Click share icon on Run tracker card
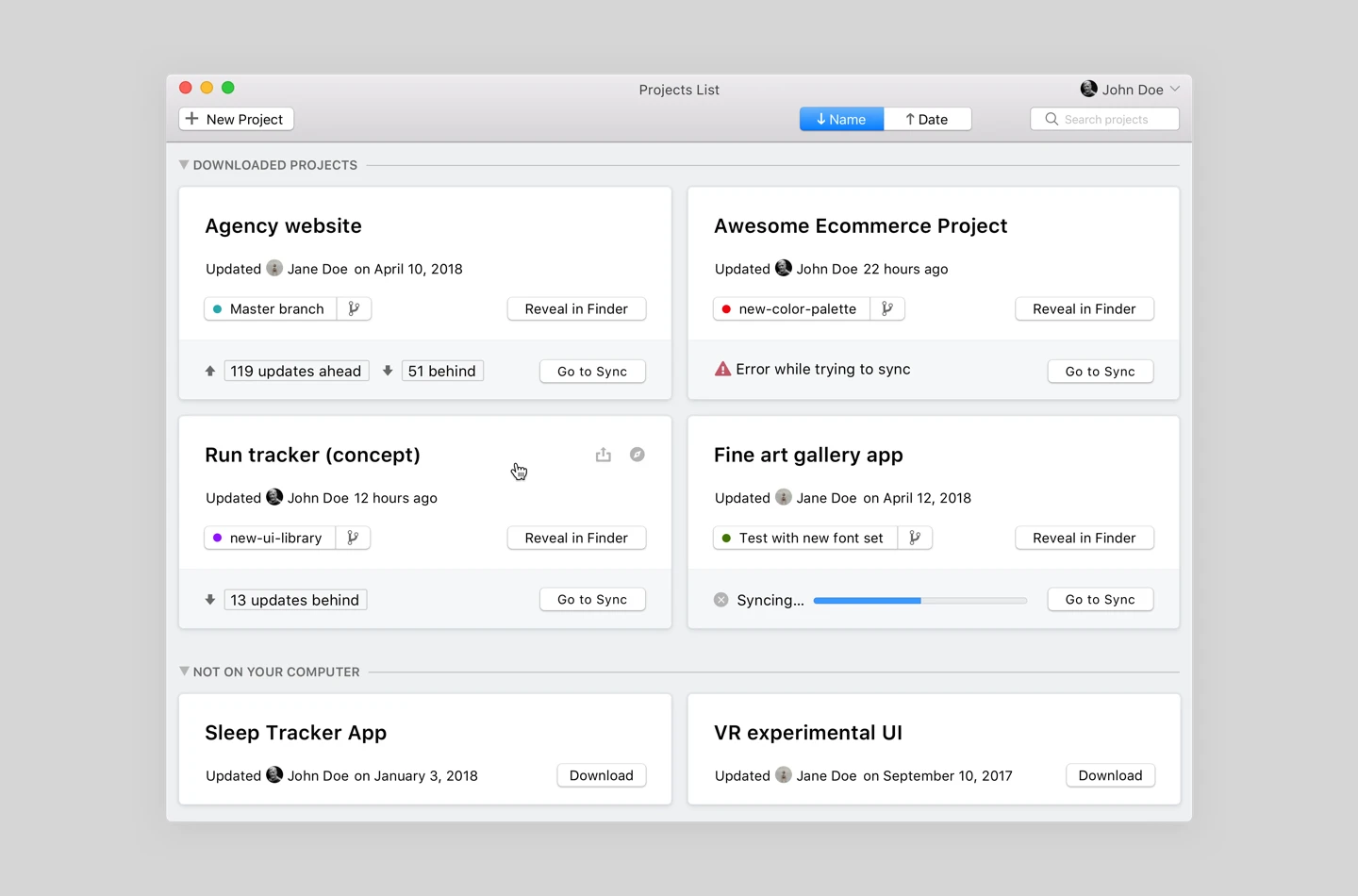The image size is (1358, 896). 604,455
